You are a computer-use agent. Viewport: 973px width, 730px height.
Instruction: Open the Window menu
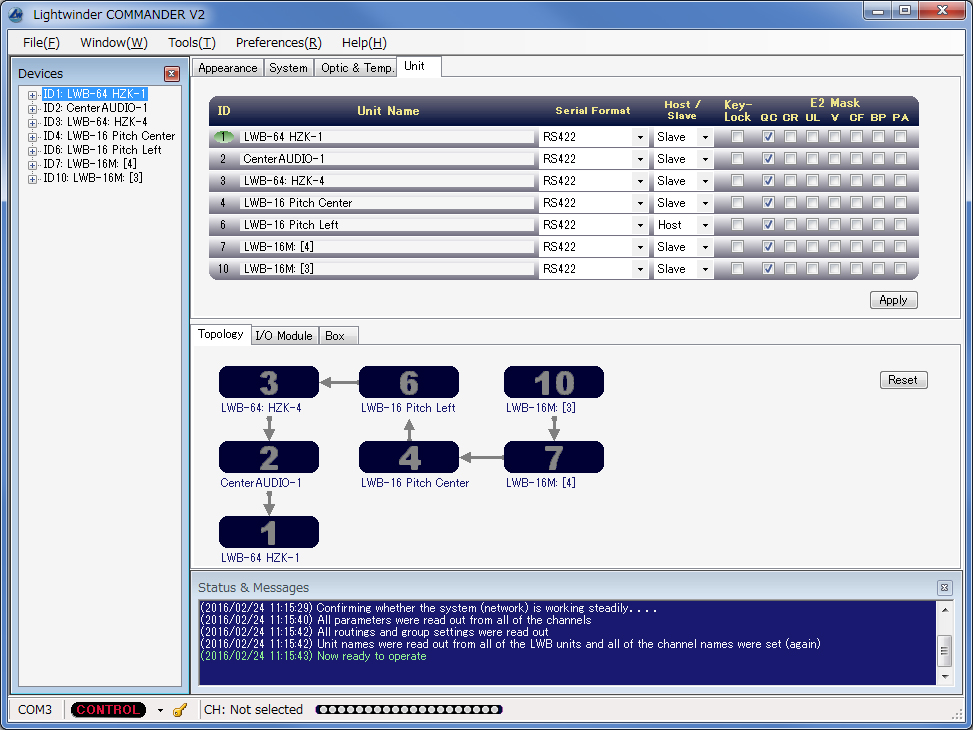point(114,43)
